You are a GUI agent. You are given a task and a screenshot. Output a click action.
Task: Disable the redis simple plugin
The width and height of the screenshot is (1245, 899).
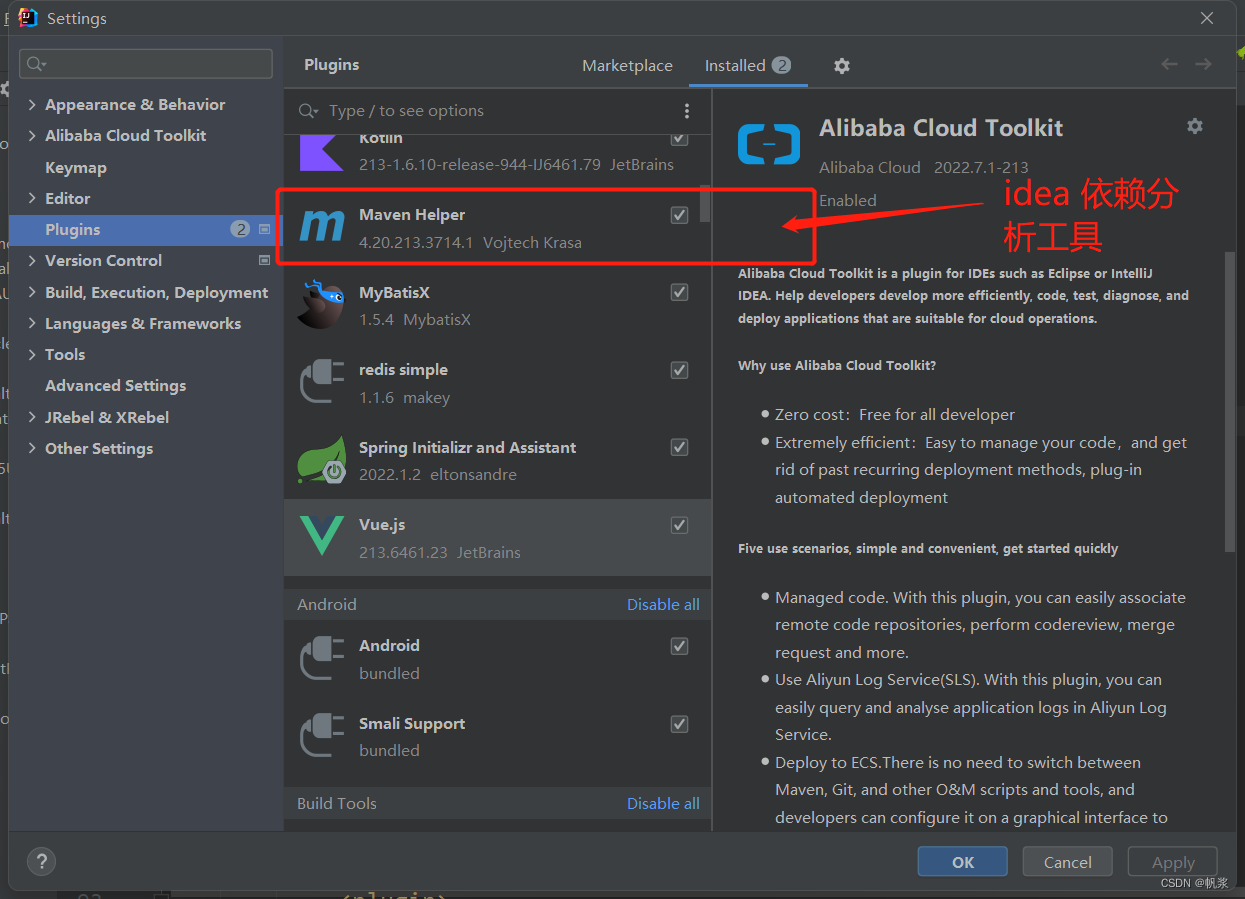coord(680,370)
